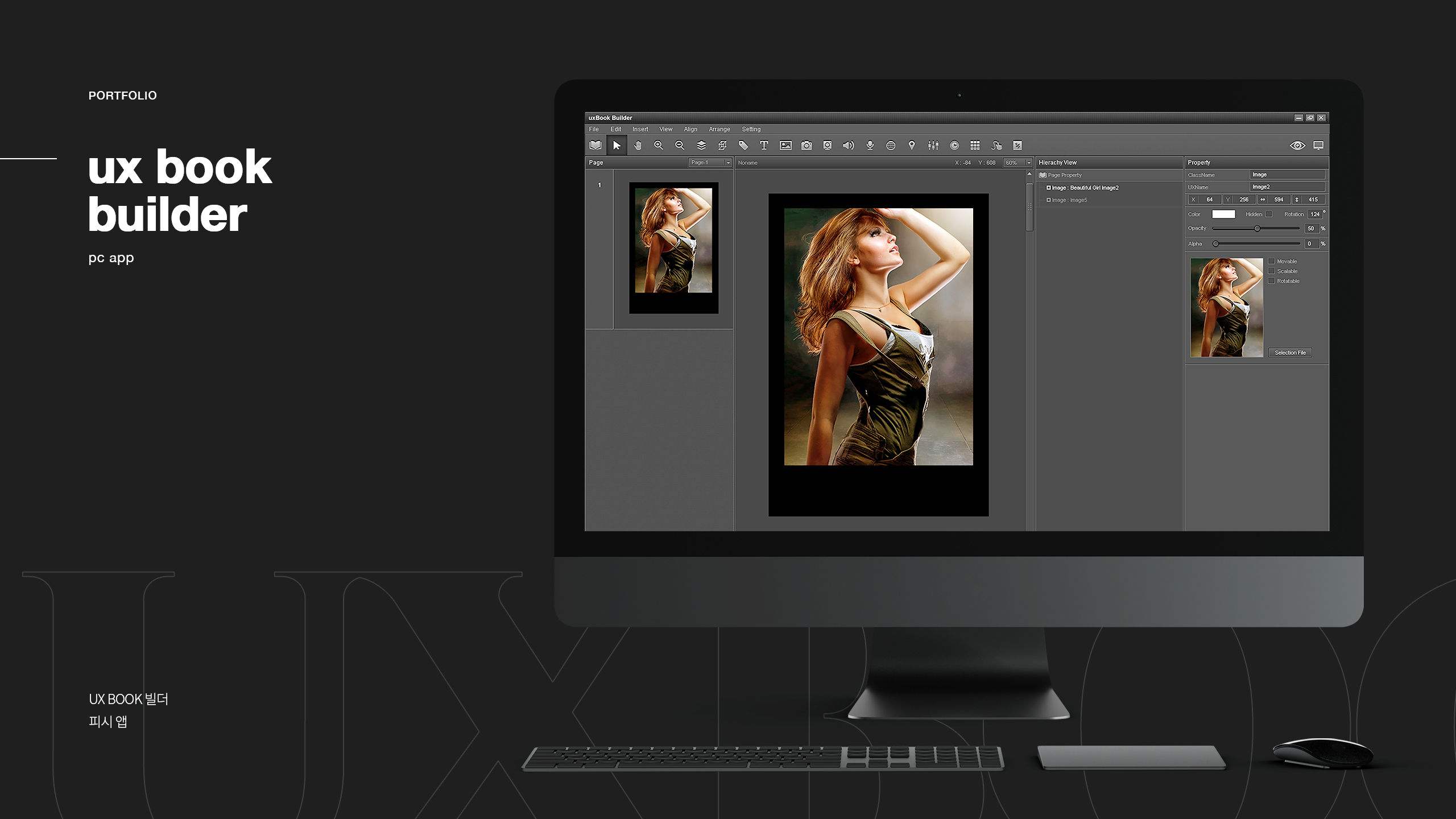
Task: Click the width value field 594
Action: coord(1279,200)
